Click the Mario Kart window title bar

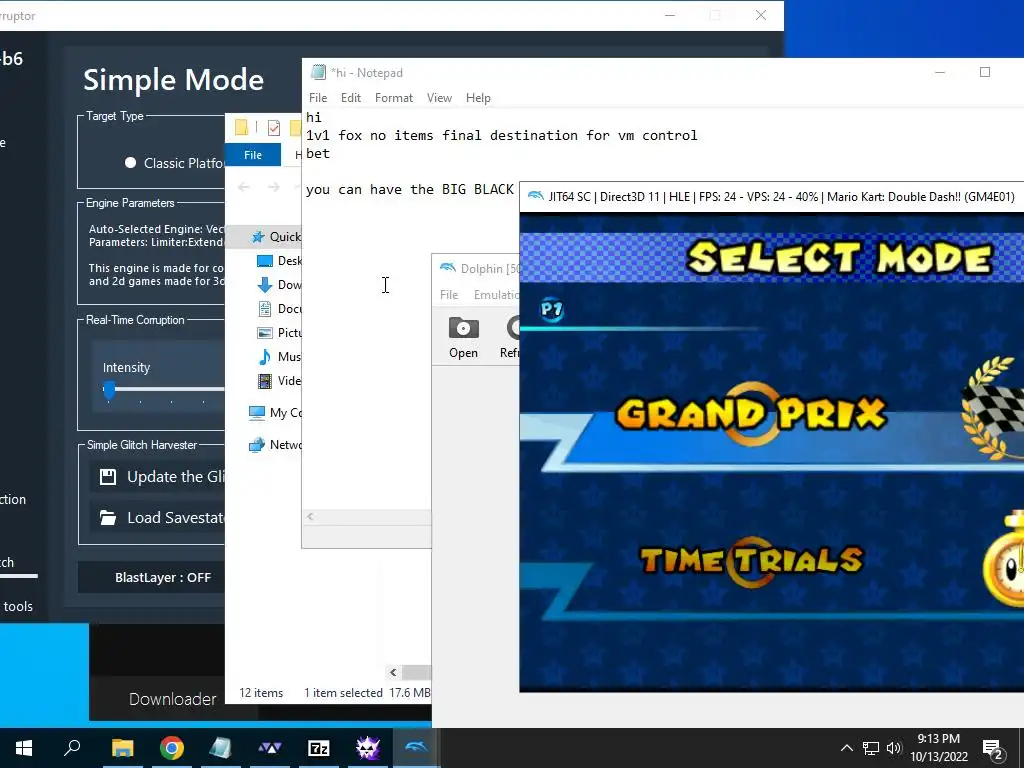click(x=773, y=197)
